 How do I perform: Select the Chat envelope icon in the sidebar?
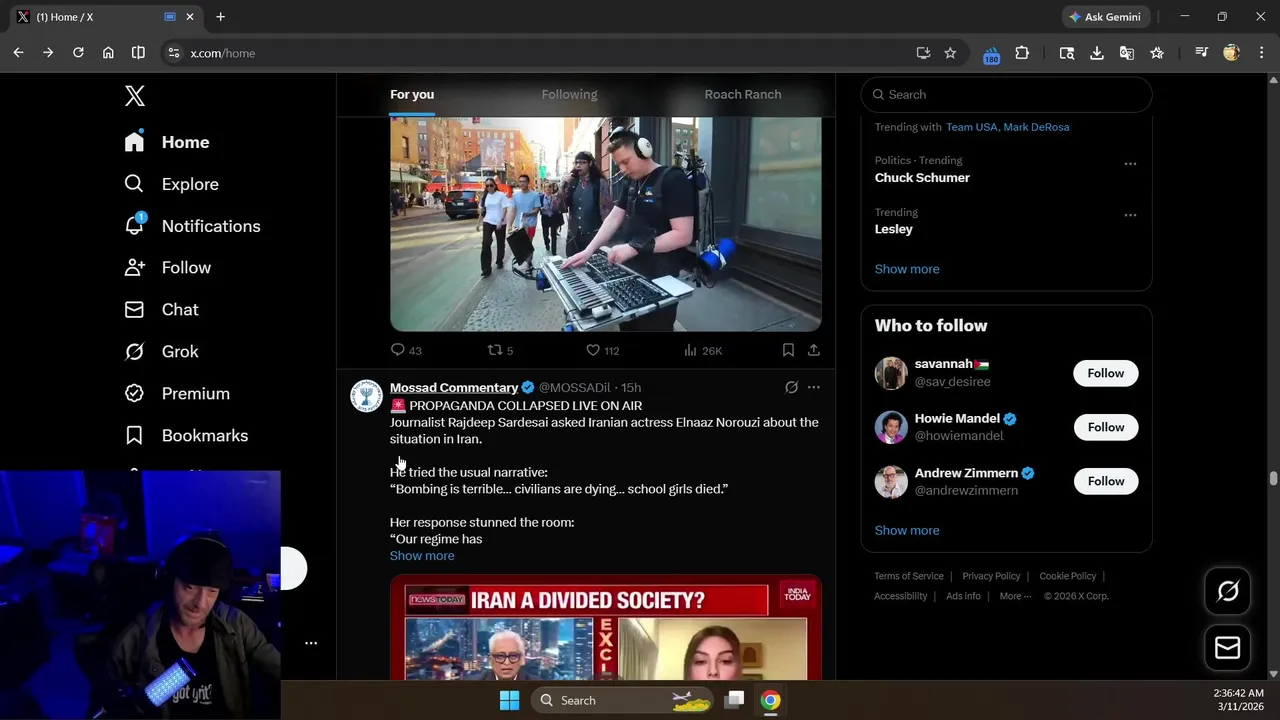tap(134, 310)
